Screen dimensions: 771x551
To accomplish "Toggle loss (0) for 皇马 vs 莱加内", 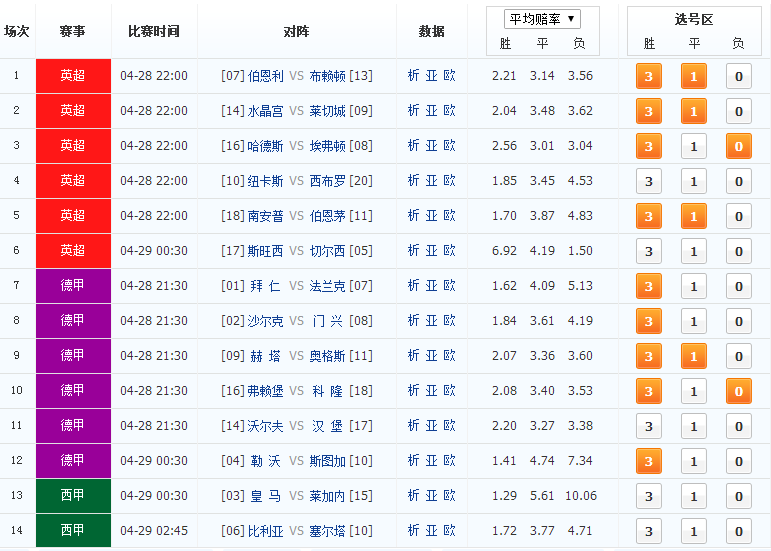I will (739, 496).
